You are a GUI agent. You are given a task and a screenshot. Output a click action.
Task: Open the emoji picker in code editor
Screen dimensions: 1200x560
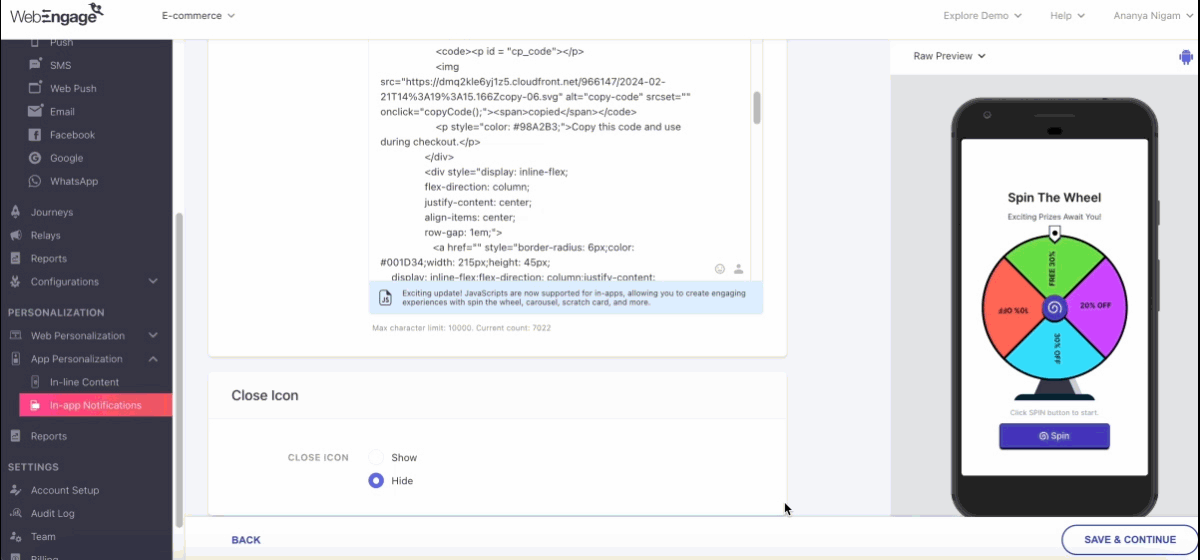pyautogui.click(x=720, y=269)
